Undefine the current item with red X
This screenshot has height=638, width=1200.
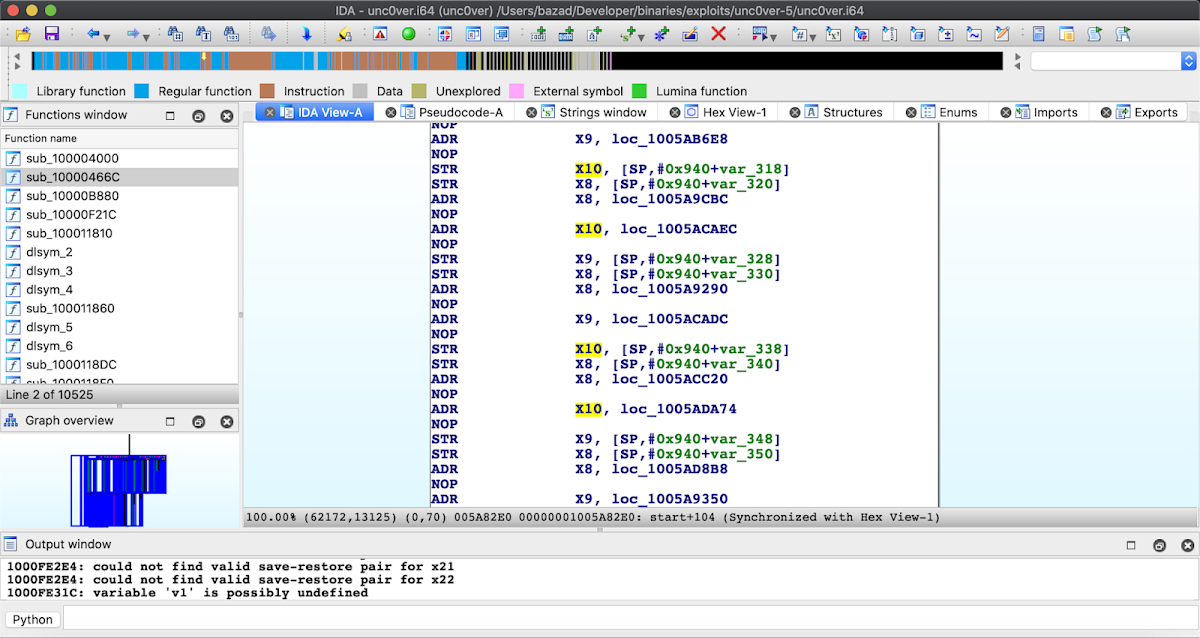click(x=718, y=32)
